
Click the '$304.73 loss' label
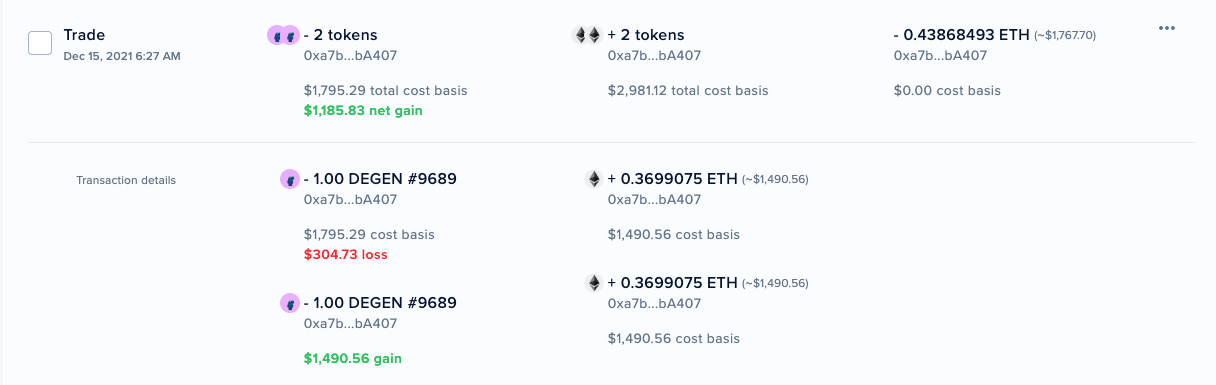click(345, 254)
